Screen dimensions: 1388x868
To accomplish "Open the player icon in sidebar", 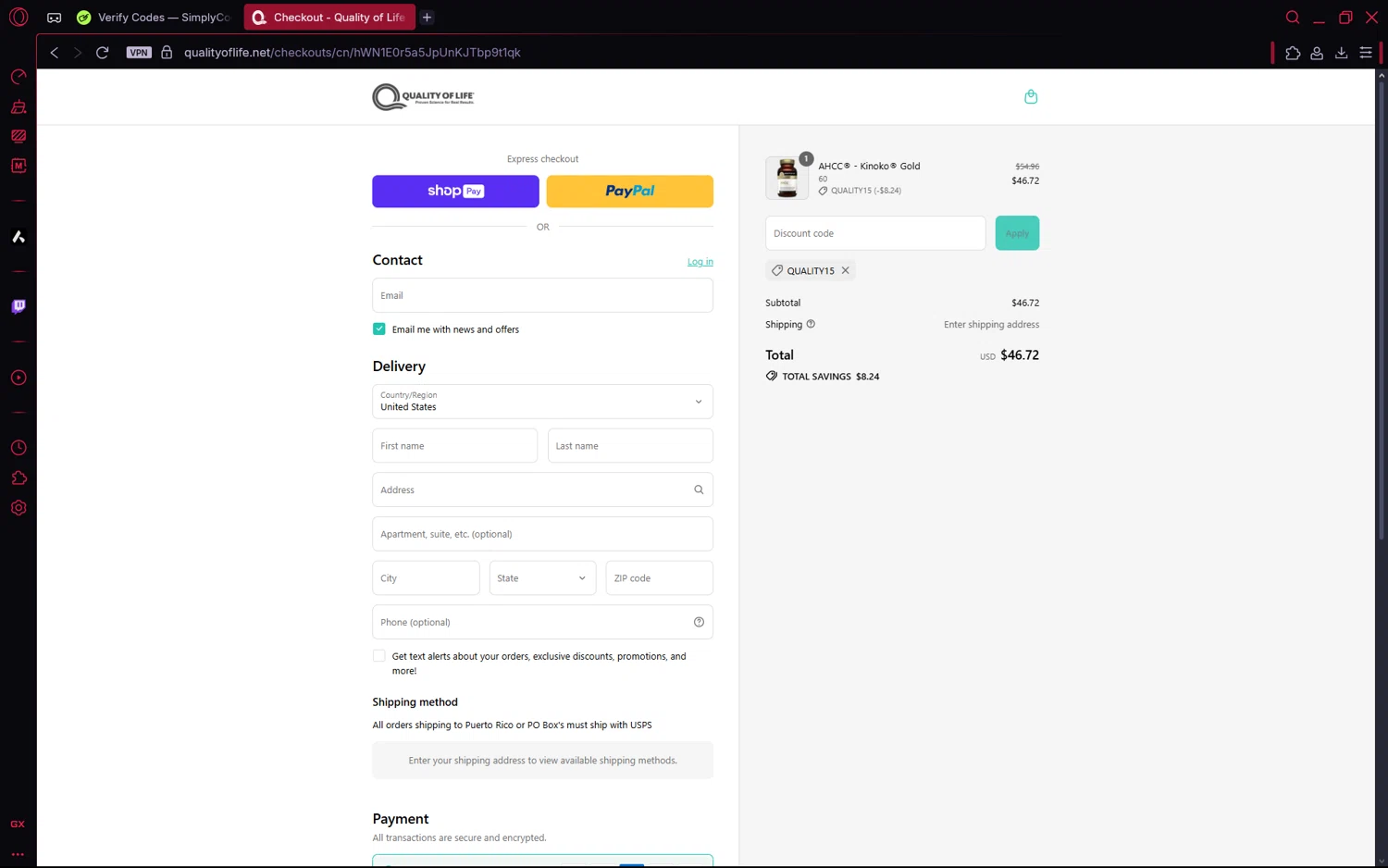I will point(19,378).
